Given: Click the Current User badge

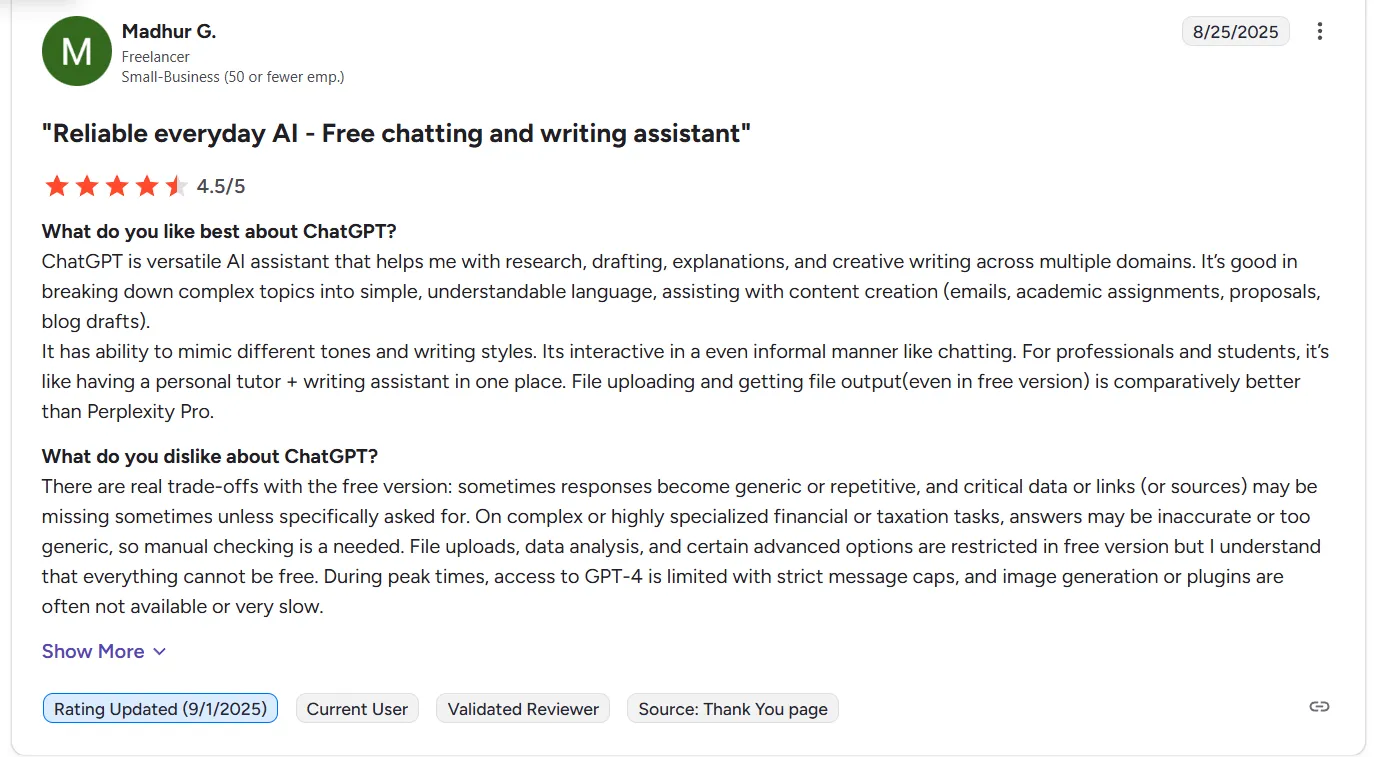Looking at the screenshot, I should [x=357, y=709].
